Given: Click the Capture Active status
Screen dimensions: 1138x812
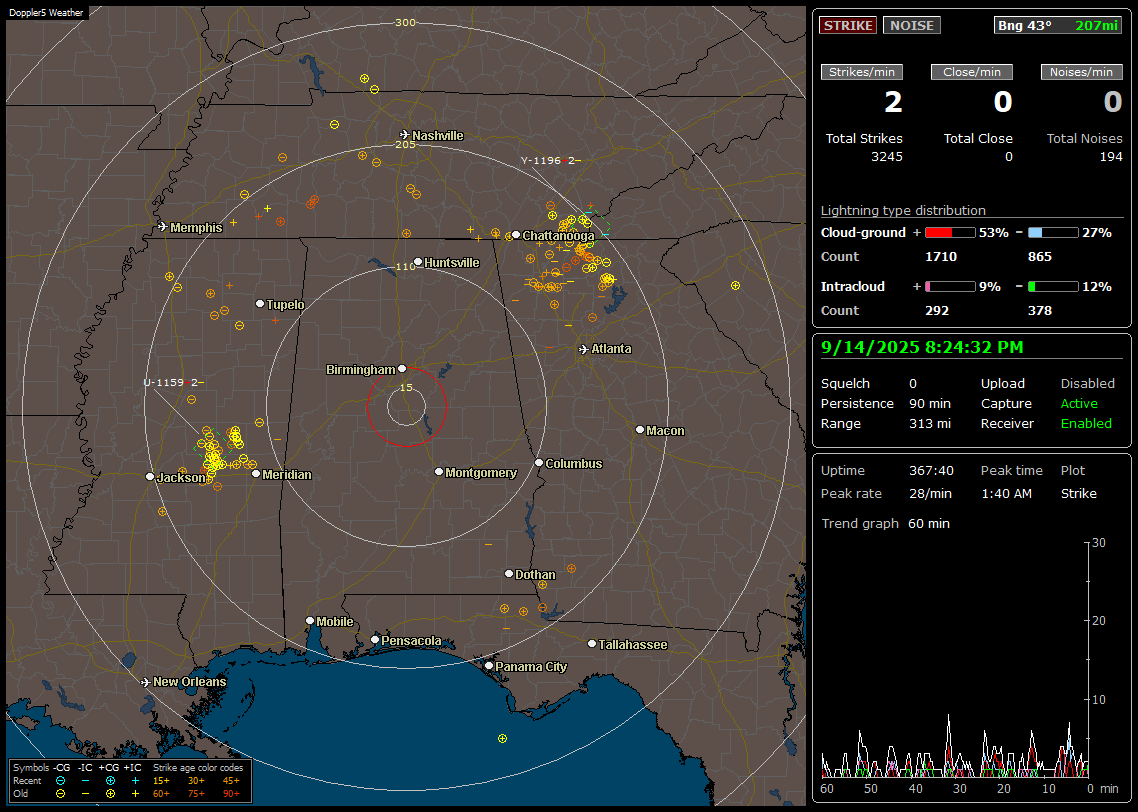Looking at the screenshot, I should click(1079, 403).
